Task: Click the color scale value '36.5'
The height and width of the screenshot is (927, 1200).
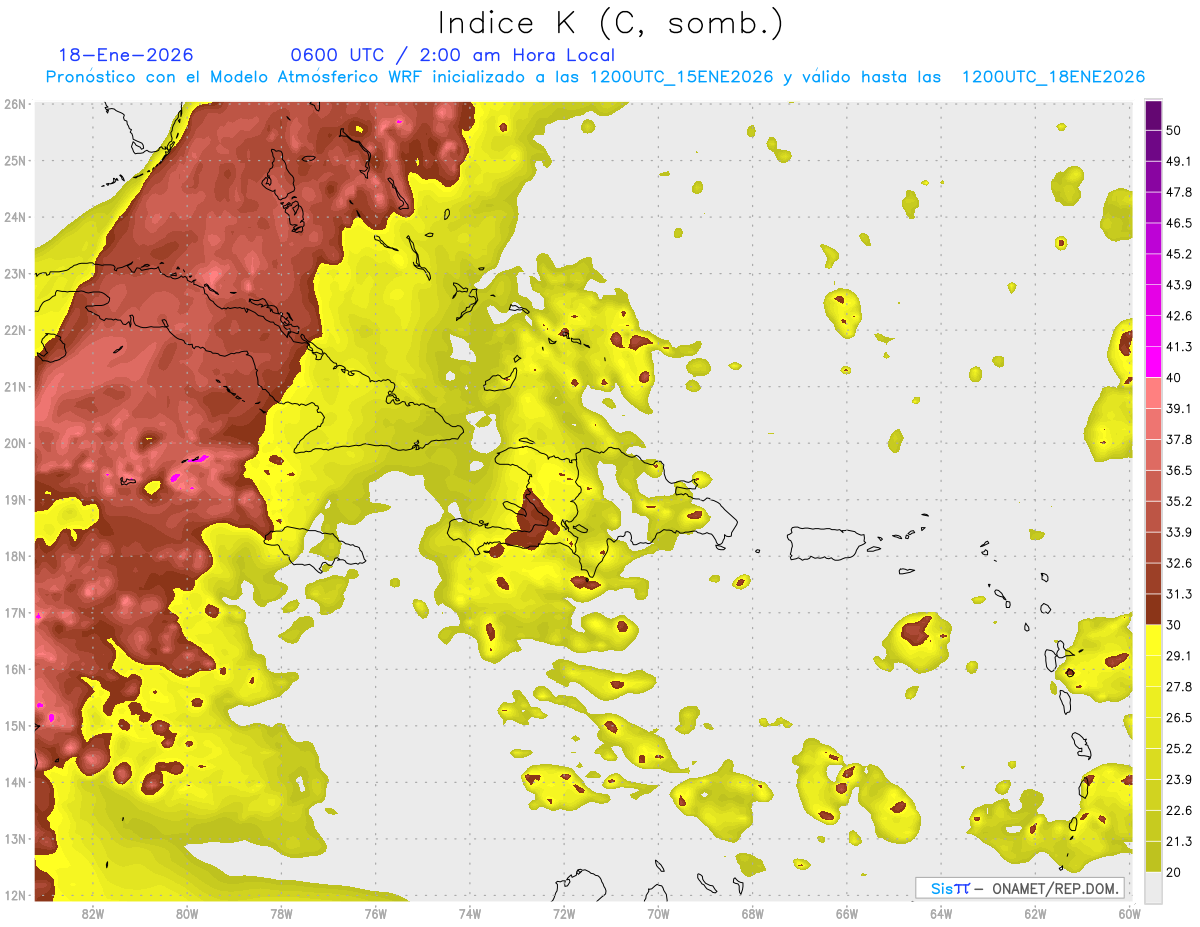Action: (1178, 470)
